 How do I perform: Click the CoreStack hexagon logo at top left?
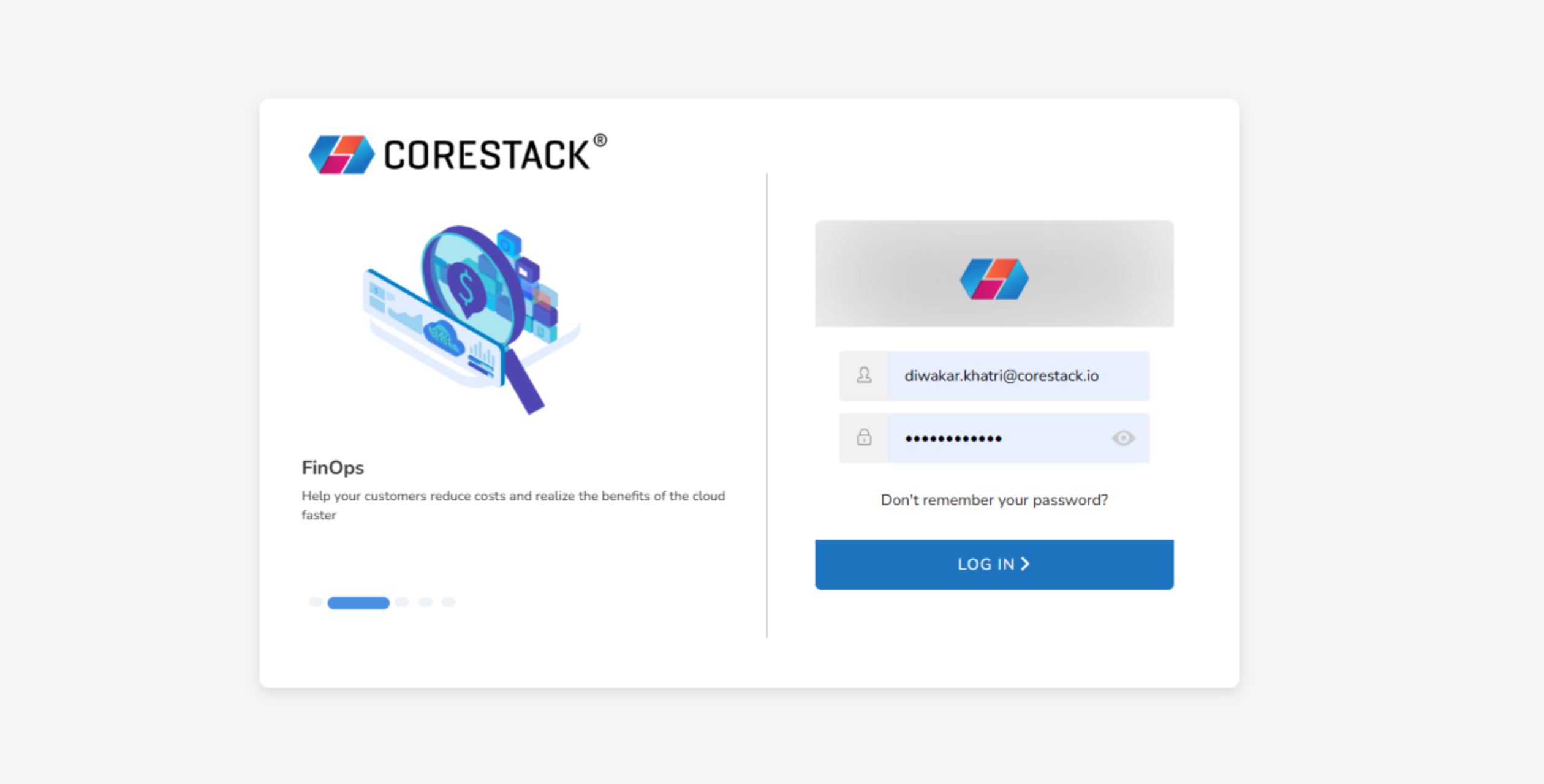tap(341, 154)
